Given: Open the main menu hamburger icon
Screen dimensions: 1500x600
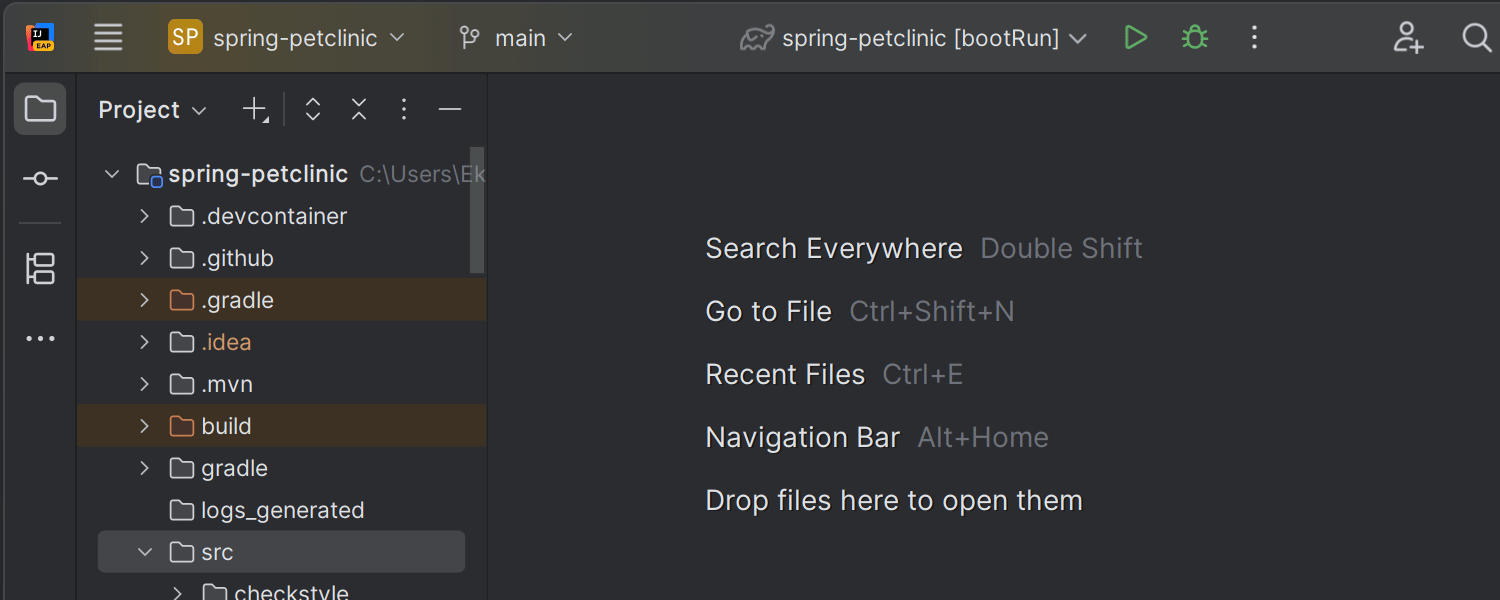Looking at the screenshot, I should coord(108,37).
